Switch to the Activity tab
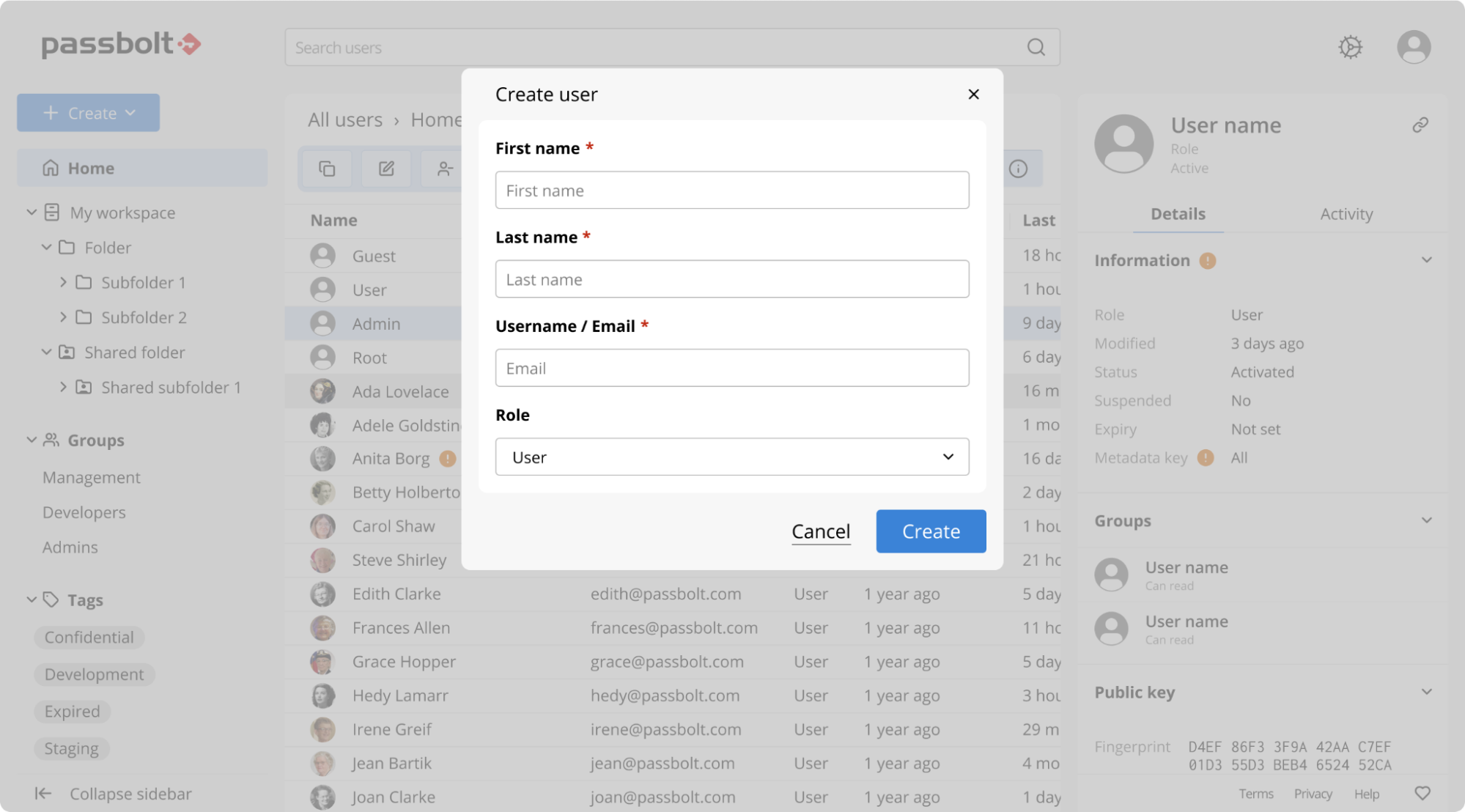1465x812 pixels. pos(1346,214)
